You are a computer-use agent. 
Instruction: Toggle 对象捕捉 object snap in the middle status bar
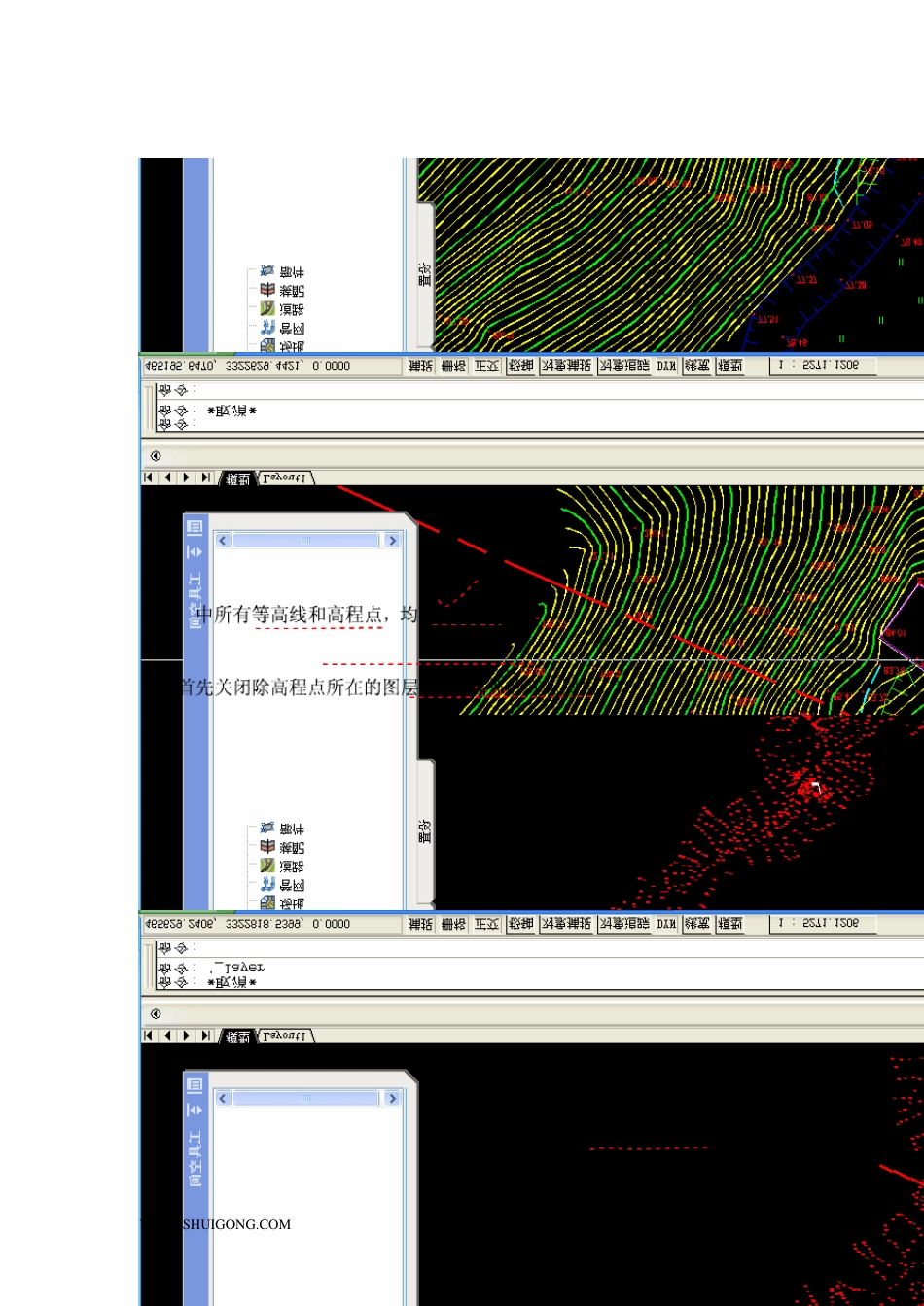(566, 924)
